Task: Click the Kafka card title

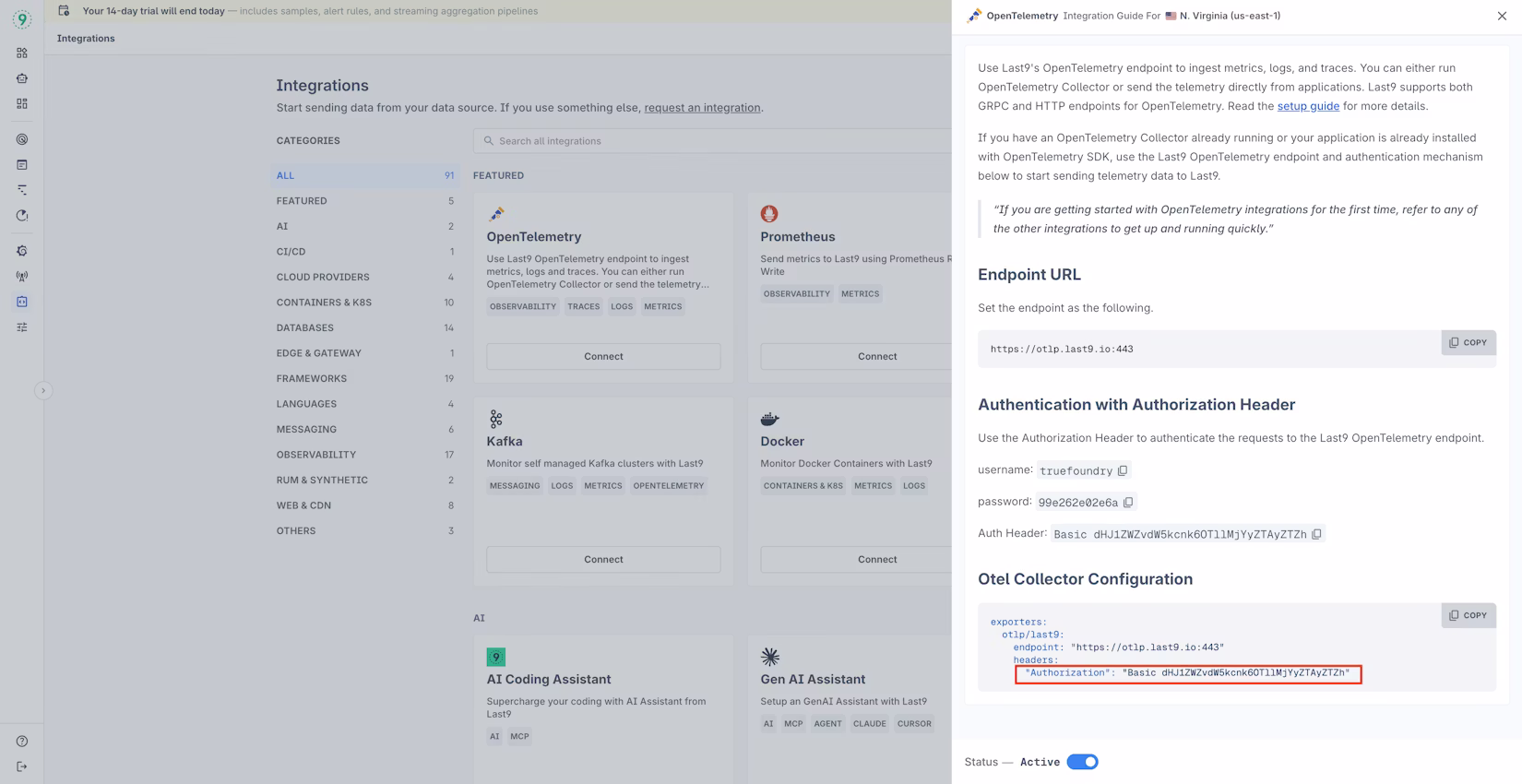Action: click(x=505, y=441)
